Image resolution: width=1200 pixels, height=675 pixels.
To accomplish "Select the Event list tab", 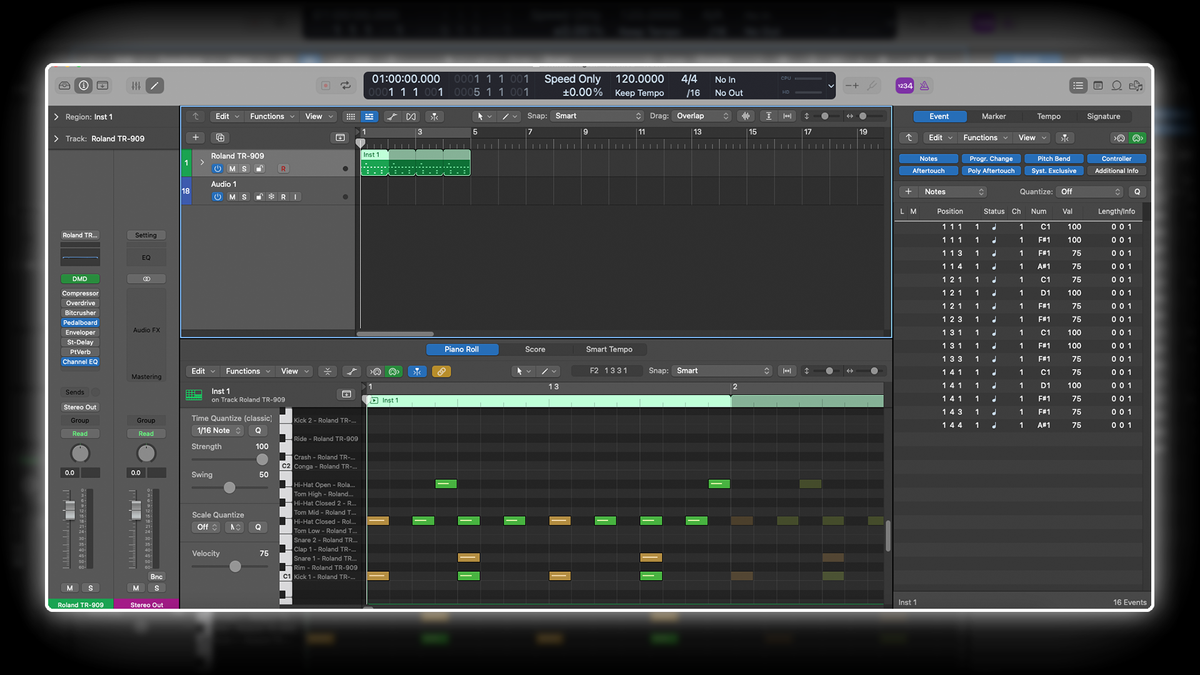I will 939,116.
